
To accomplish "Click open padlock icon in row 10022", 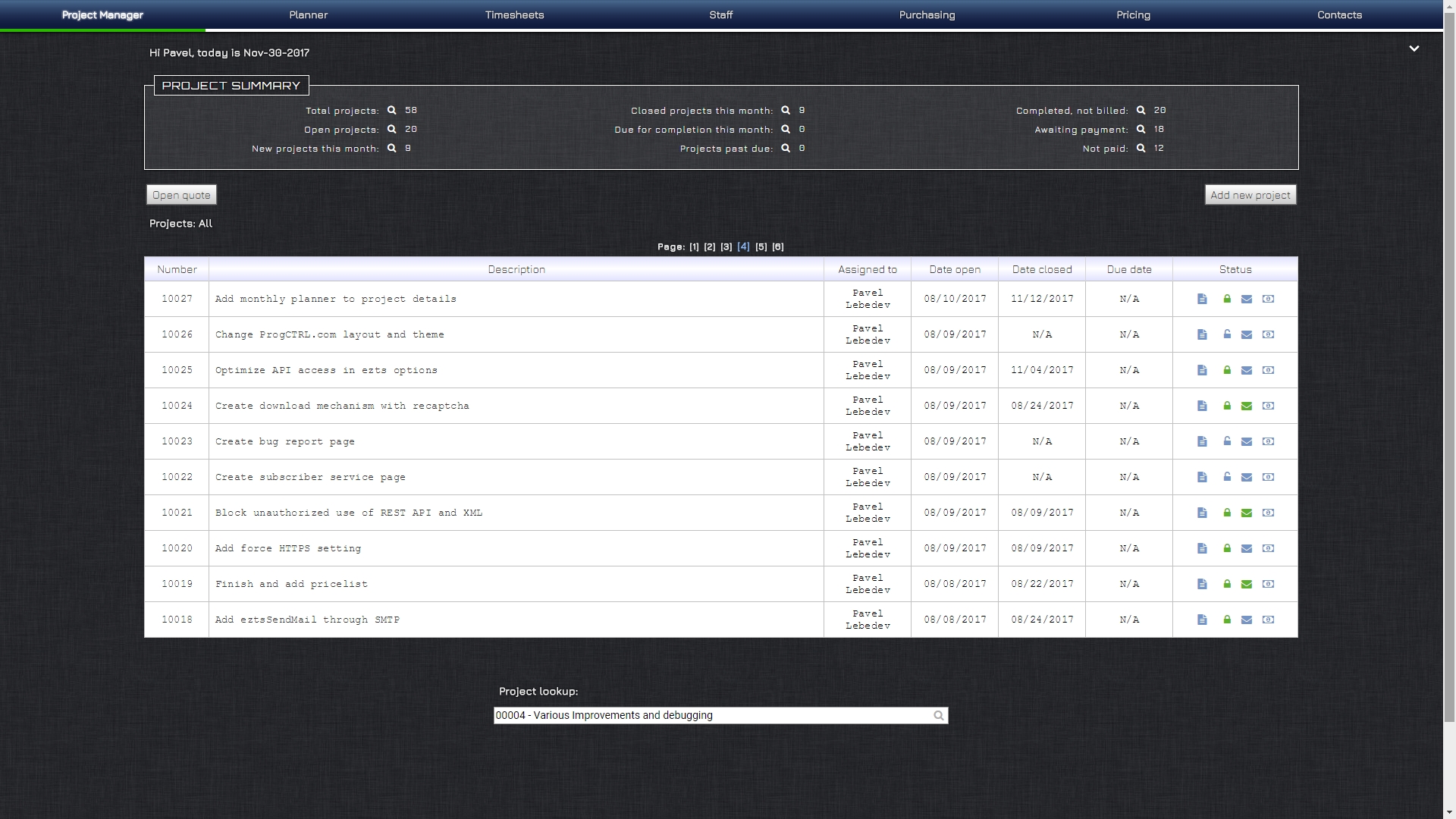I will [1227, 477].
